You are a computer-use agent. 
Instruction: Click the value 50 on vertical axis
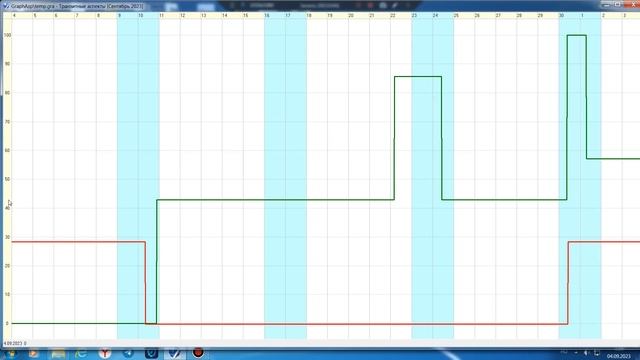click(x=7, y=179)
